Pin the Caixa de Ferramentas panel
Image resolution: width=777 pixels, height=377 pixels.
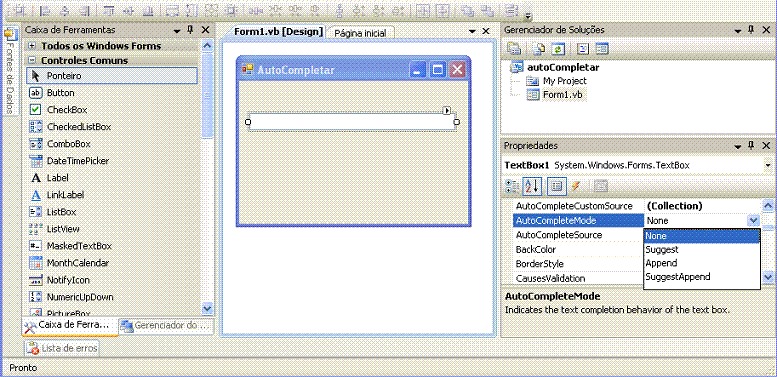(x=190, y=30)
